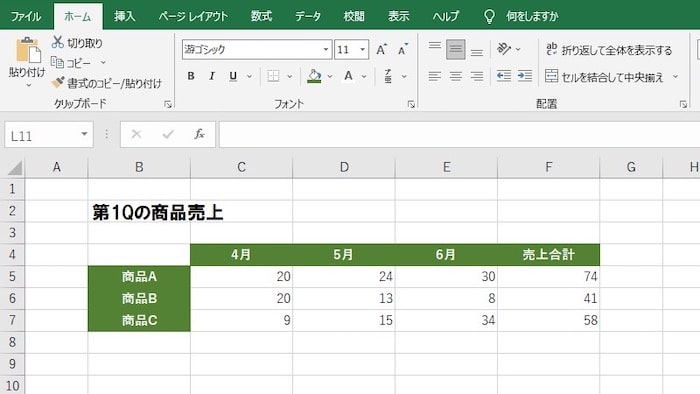
Task: Toggle bold formatting
Action: pos(191,76)
